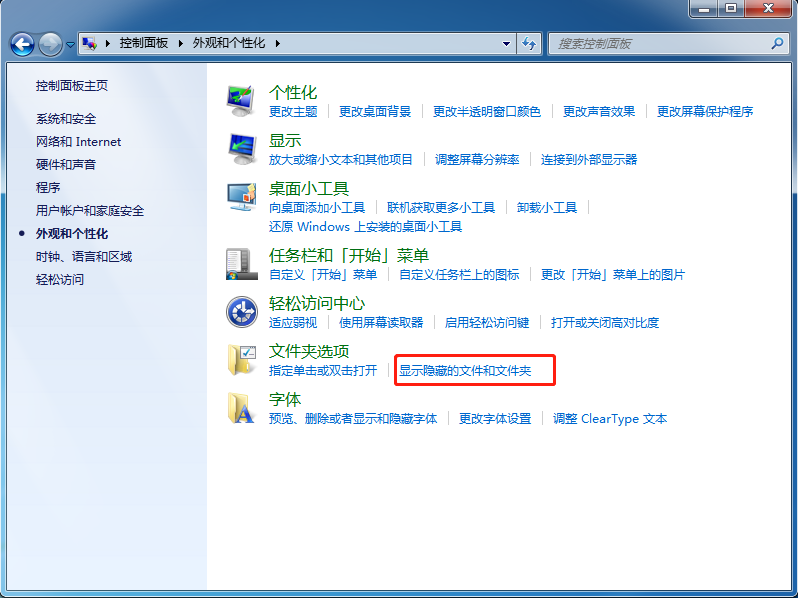Click the Back navigation arrow button

(22, 44)
